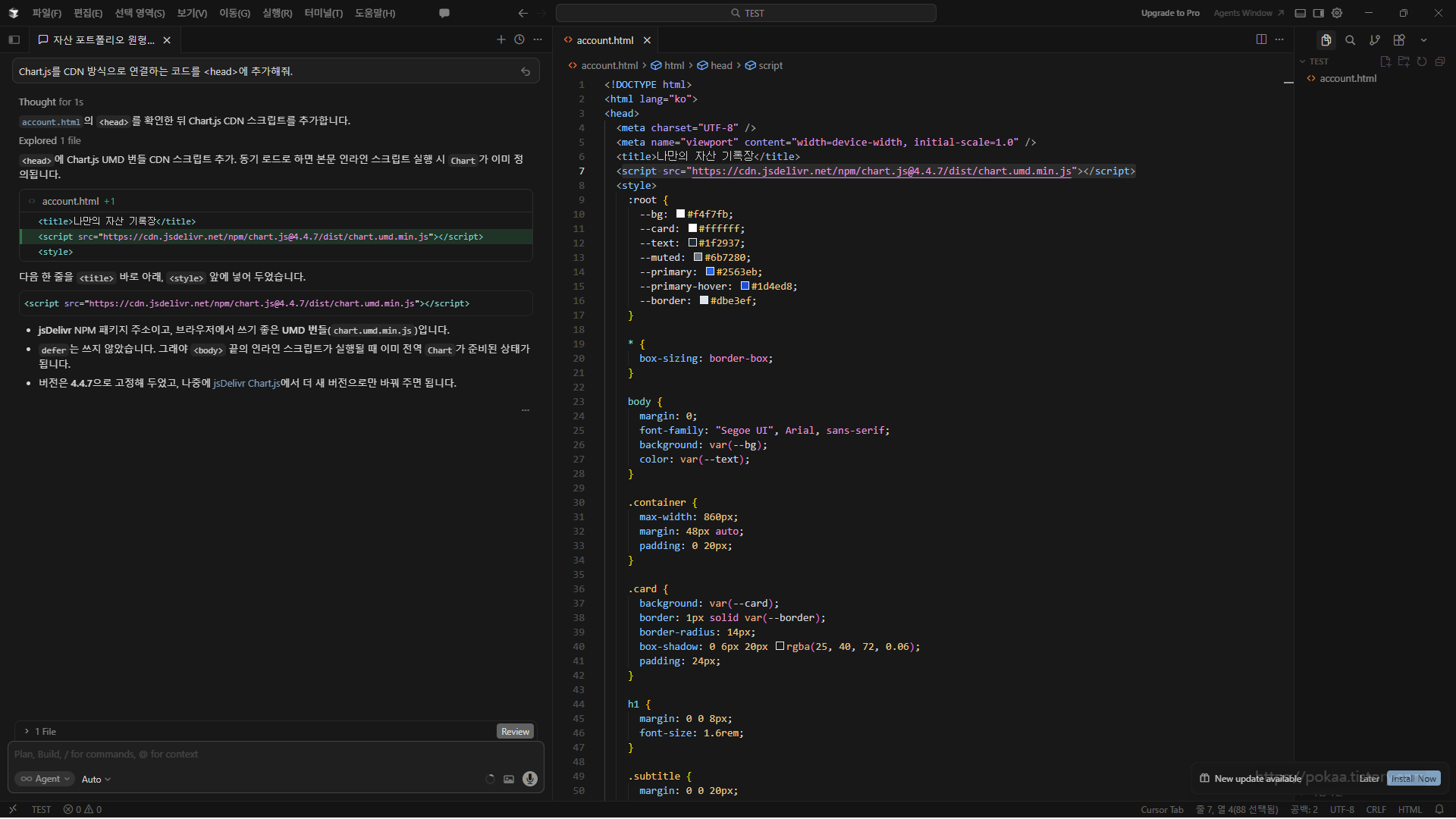
Task: Select account.html in the explorer tree
Action: click(x=1348, y=78)
